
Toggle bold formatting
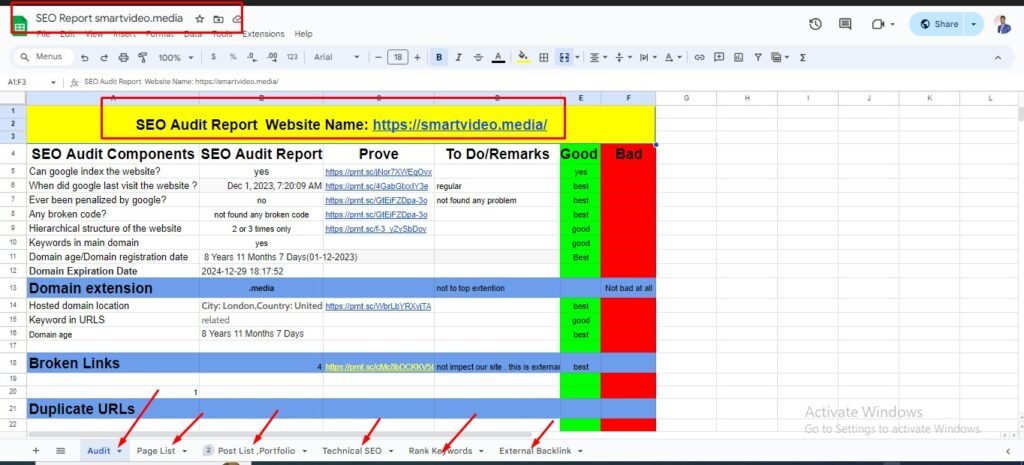pos(439,57)
